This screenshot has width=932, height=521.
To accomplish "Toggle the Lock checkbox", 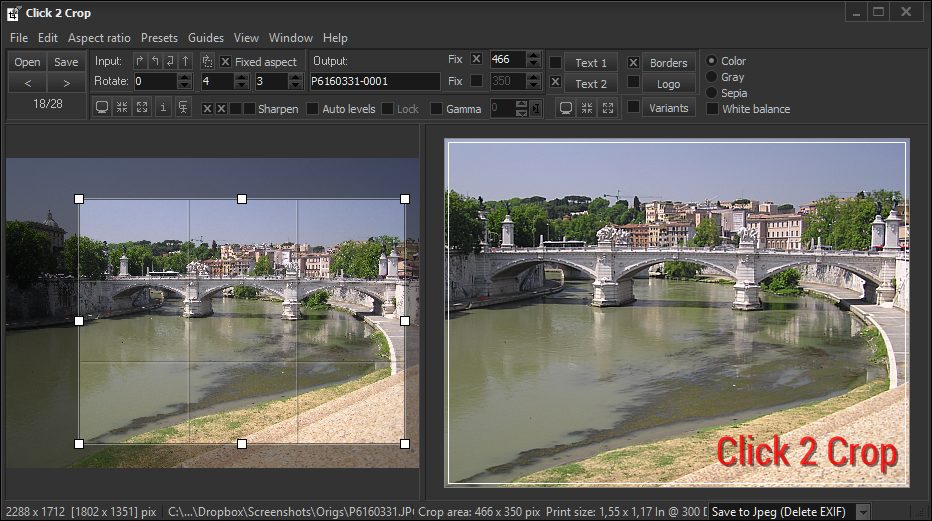I will coord(388,109).
